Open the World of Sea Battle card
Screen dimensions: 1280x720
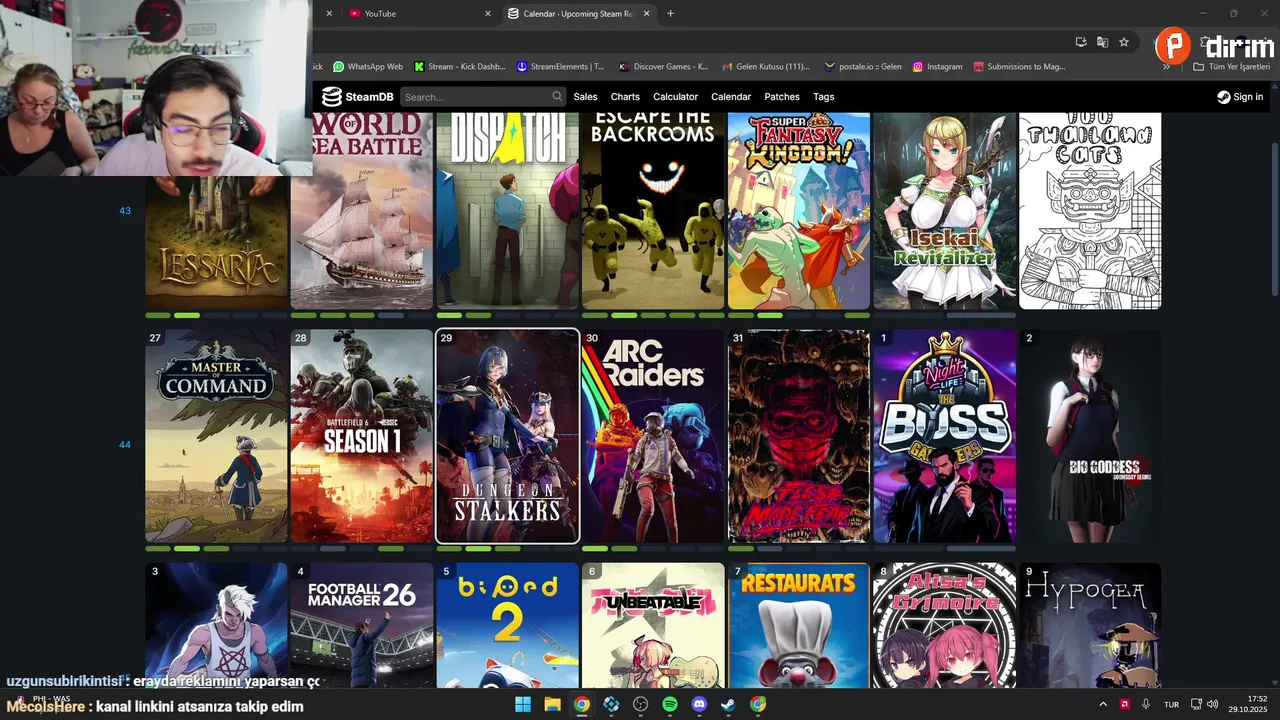pyautogui.click(x=362, y=211)
